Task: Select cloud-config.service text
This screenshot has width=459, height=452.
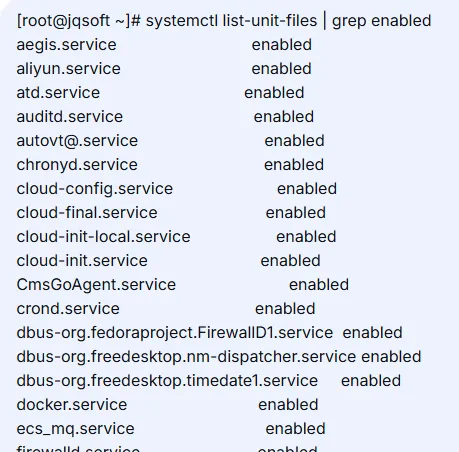Action: 95,189
